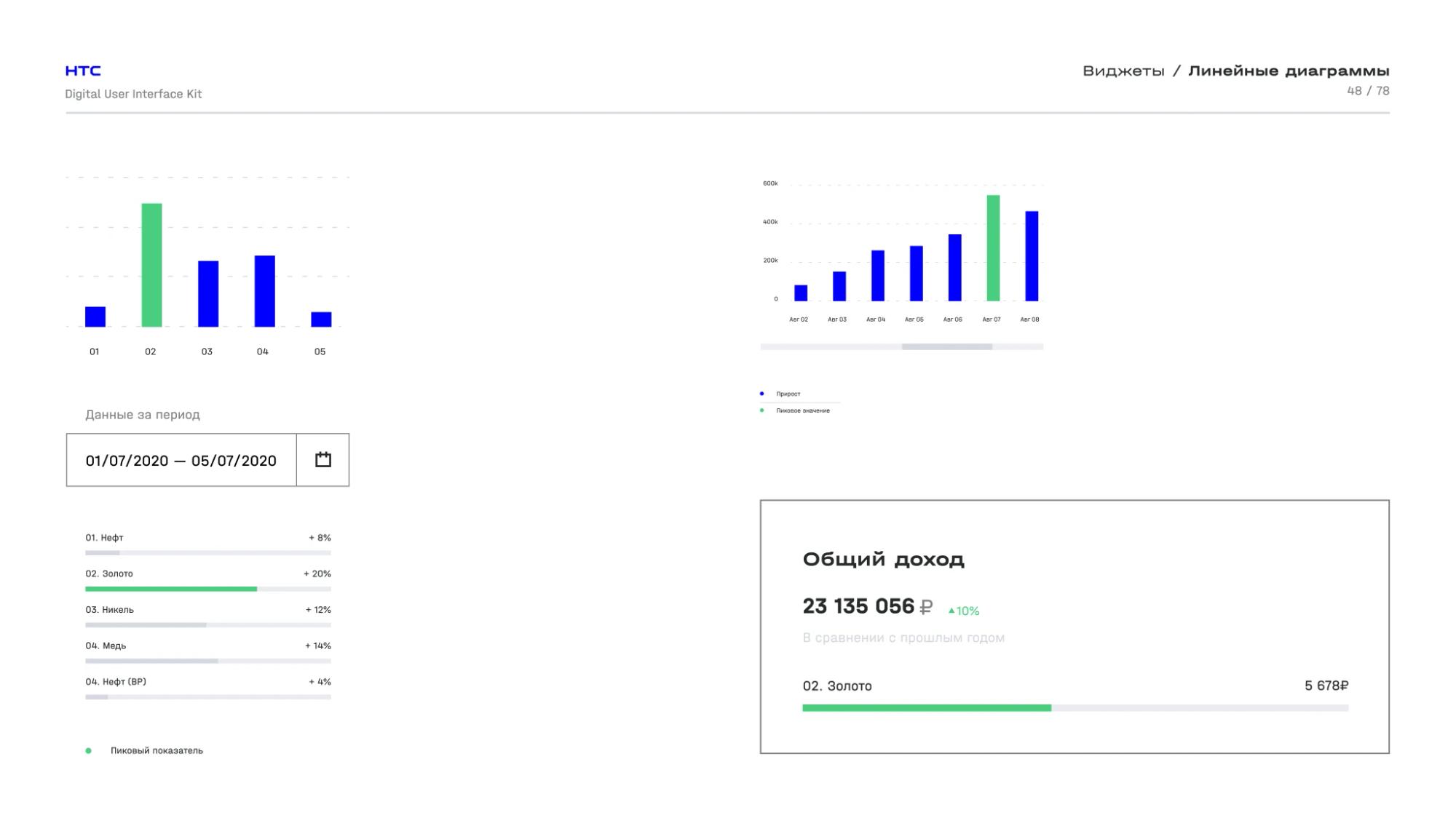Select the blue bar labeled 04
Viewport: 1456px width, 818px height.
coord(265,291)
